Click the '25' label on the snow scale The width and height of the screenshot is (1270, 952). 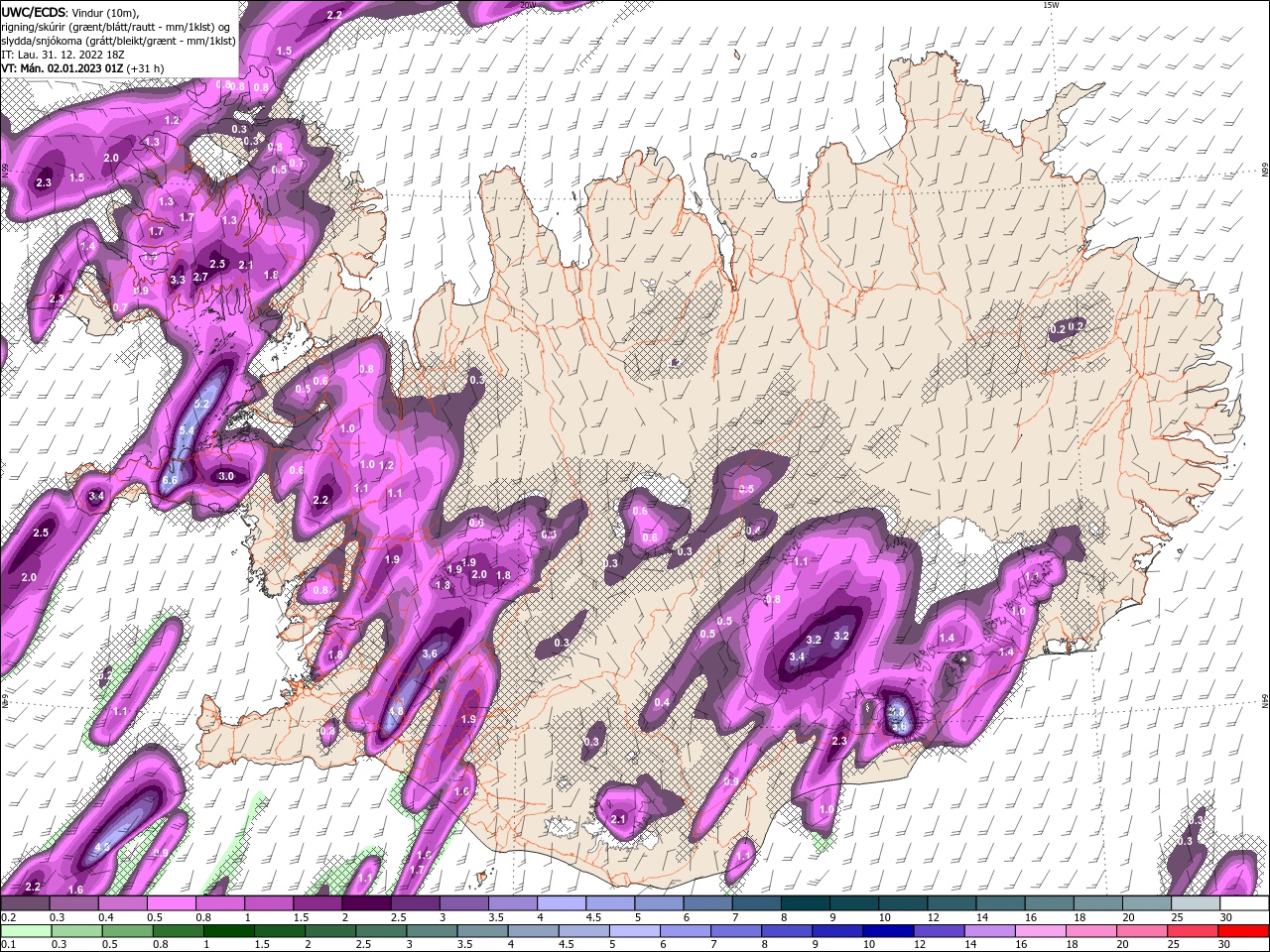point(1177,917)
